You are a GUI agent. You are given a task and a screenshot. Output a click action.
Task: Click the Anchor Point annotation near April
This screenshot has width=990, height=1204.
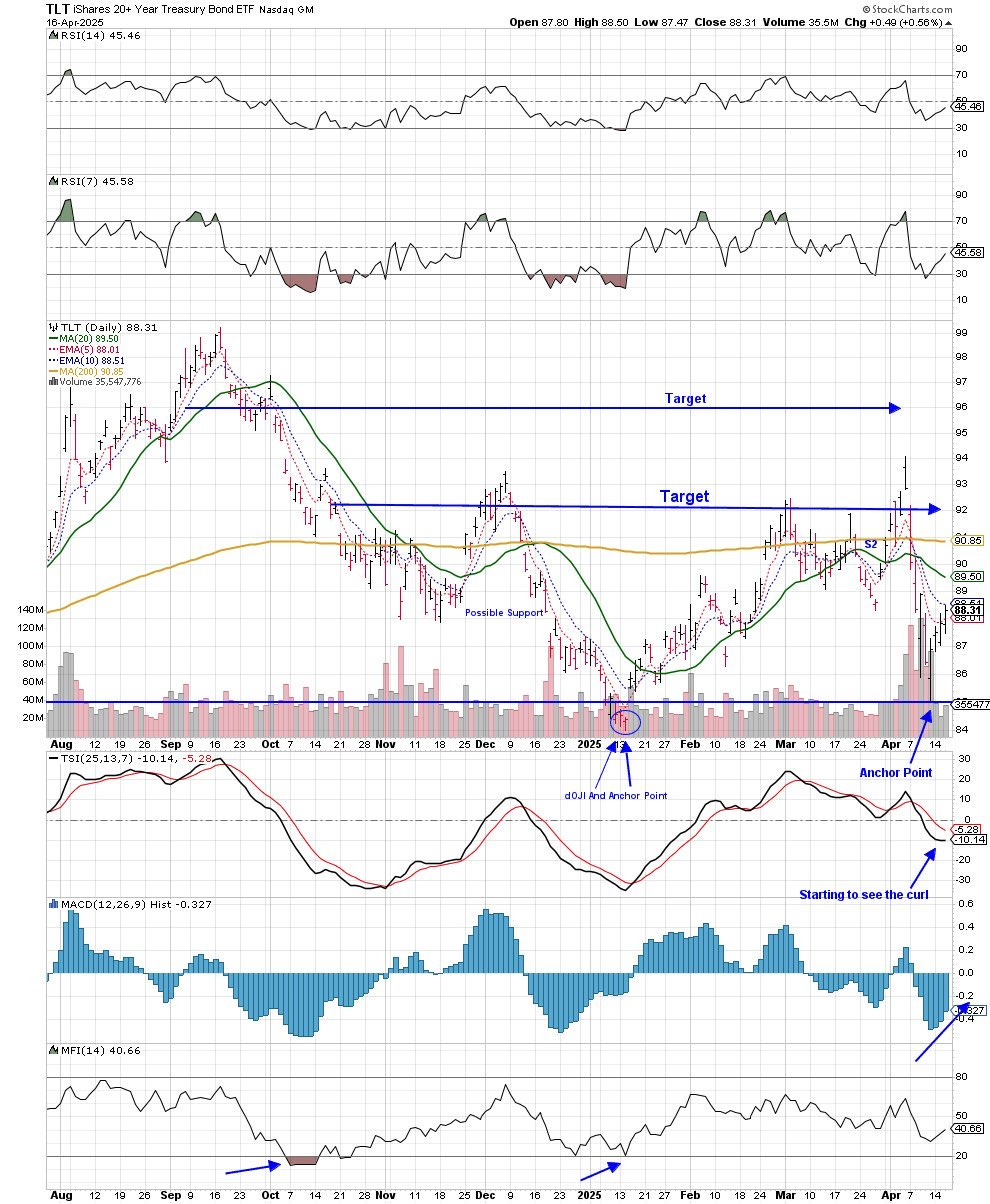coord(896,772)
